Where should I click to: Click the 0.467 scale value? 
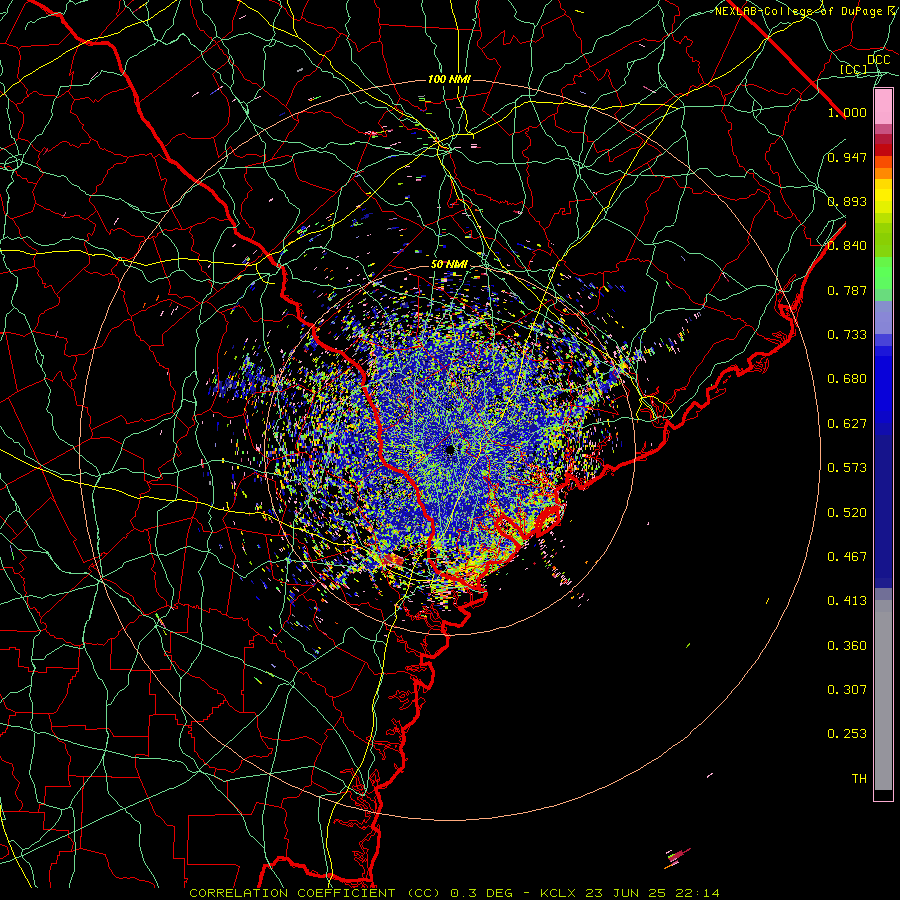[x=847, y=557]
